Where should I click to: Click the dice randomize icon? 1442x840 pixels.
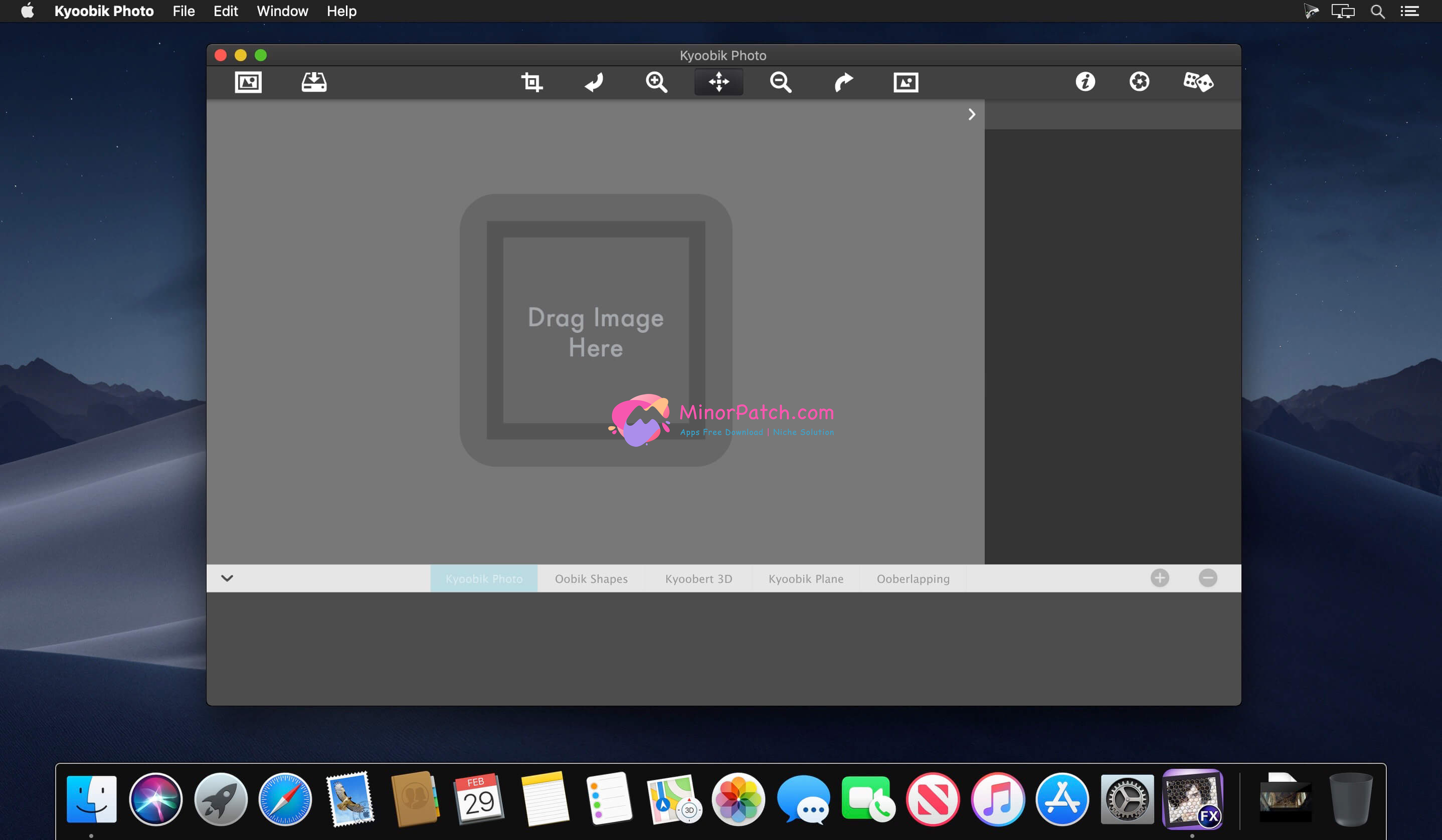1198,82
